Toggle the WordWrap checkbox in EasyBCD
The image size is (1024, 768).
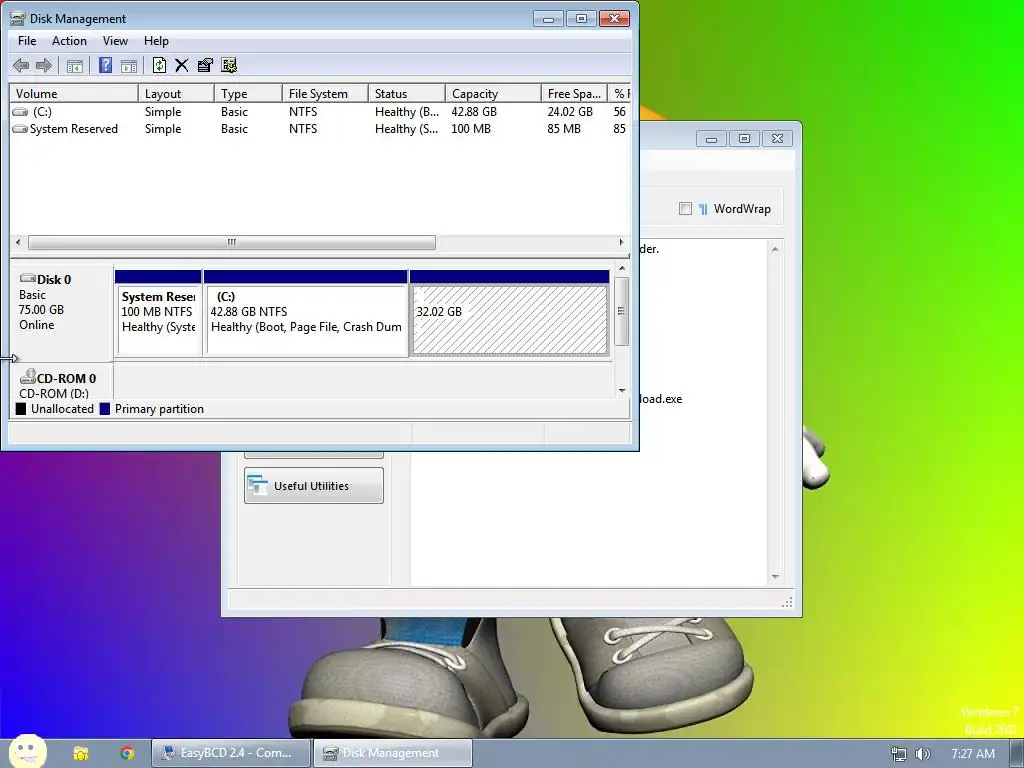(x=685, y=208)
